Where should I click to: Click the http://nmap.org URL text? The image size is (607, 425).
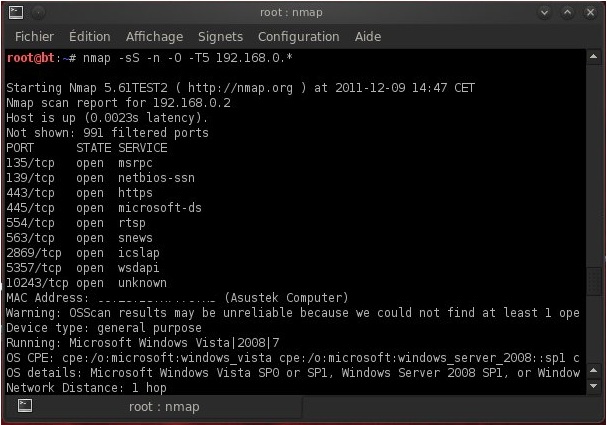click(240, 88)
